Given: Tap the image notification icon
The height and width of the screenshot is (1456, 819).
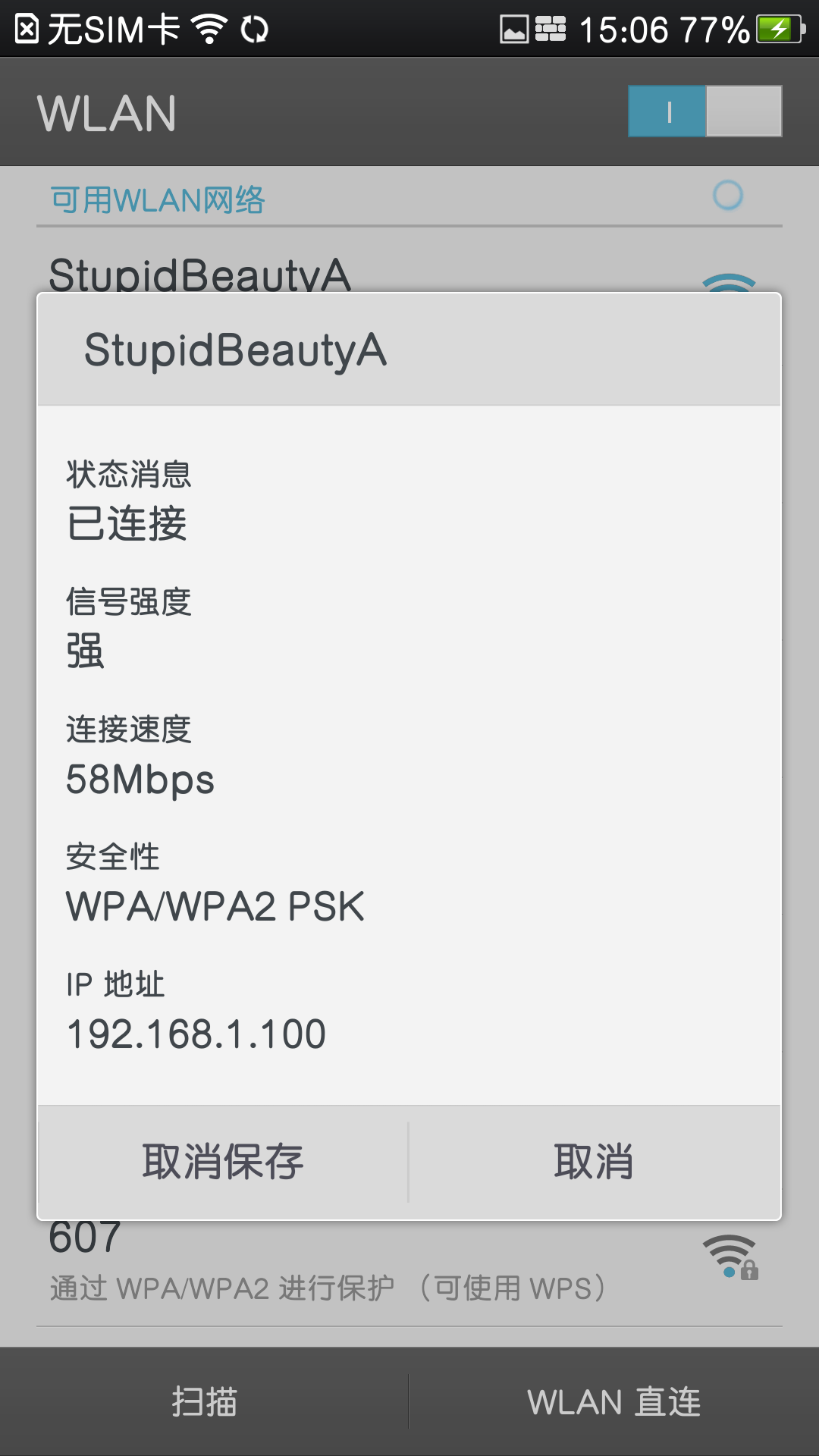Looking at the screenshot, I should [x=514, y=30].
